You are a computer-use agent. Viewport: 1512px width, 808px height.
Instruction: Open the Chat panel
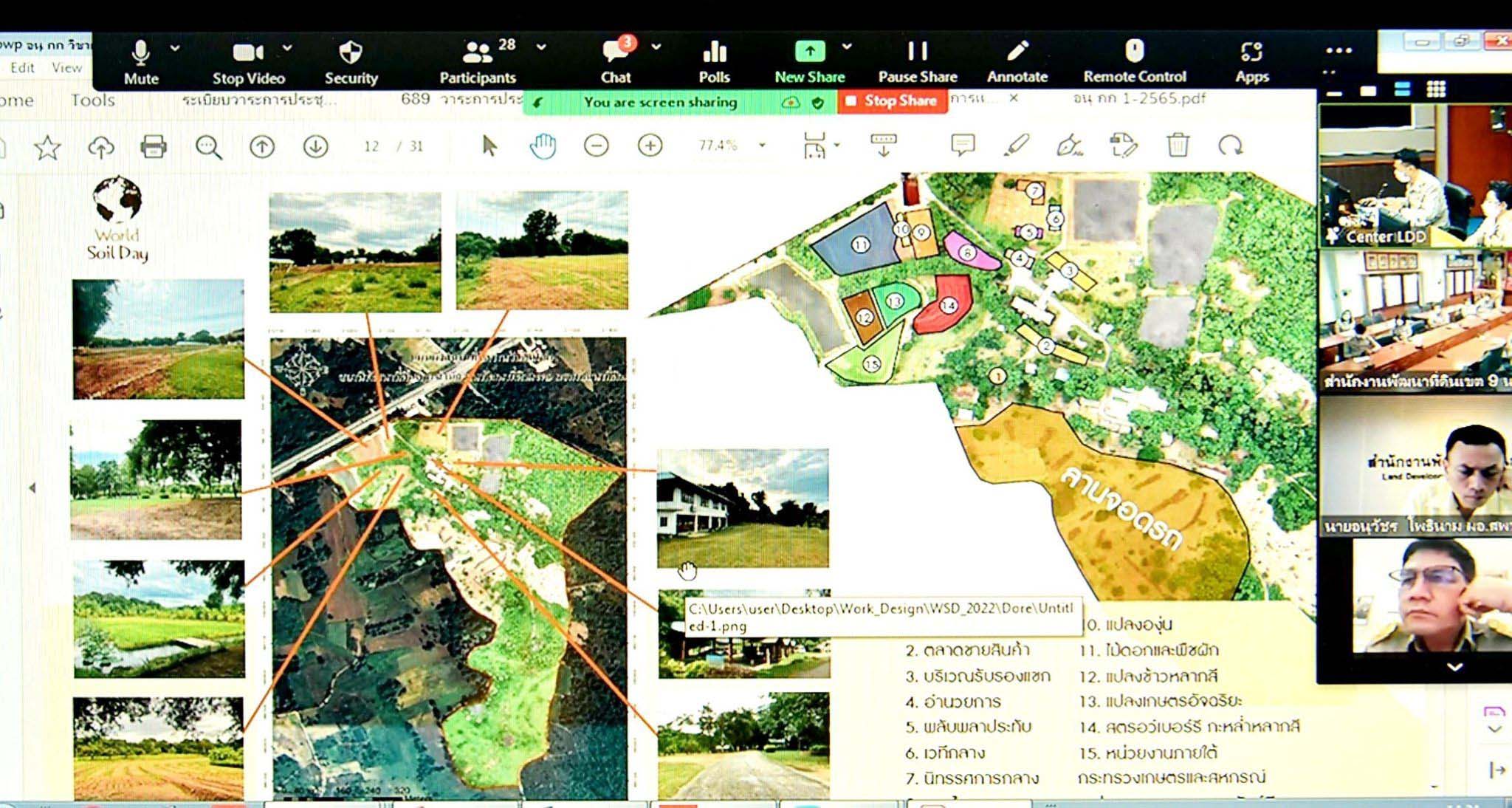point(616,62)
